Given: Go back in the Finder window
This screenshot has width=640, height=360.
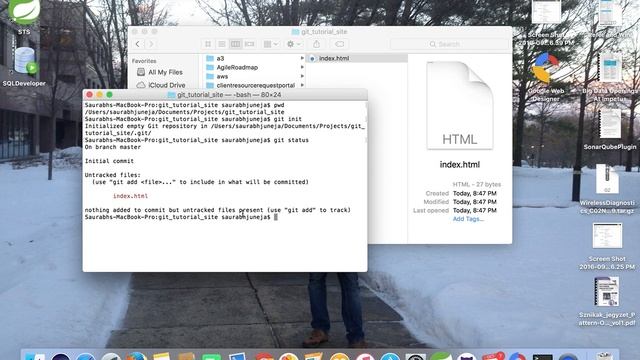Looking at the screenshot, I should [x=138, y=44].
